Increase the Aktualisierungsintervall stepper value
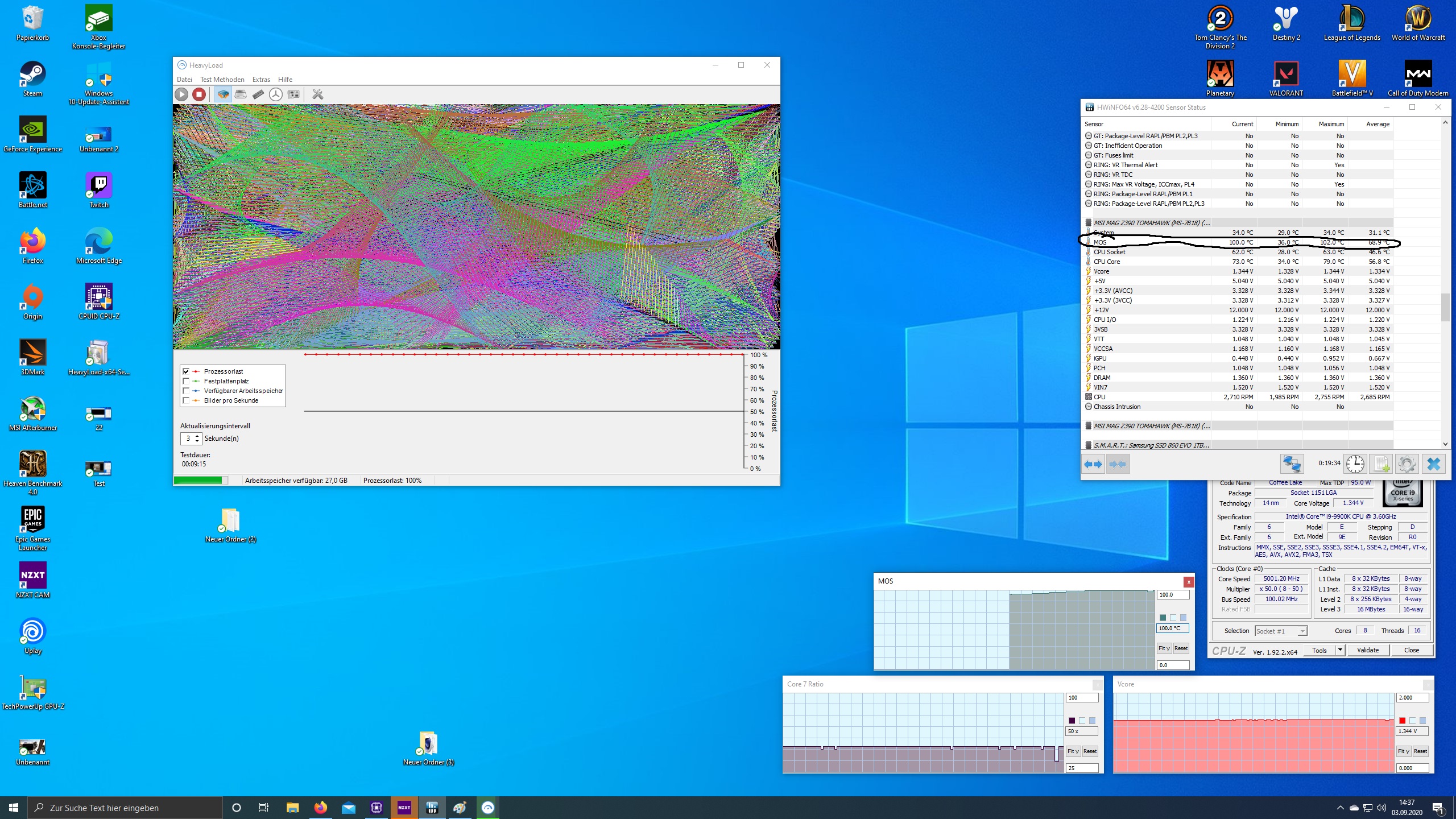This screenshot has height=819, width=1456. click(x=197, y=436)
